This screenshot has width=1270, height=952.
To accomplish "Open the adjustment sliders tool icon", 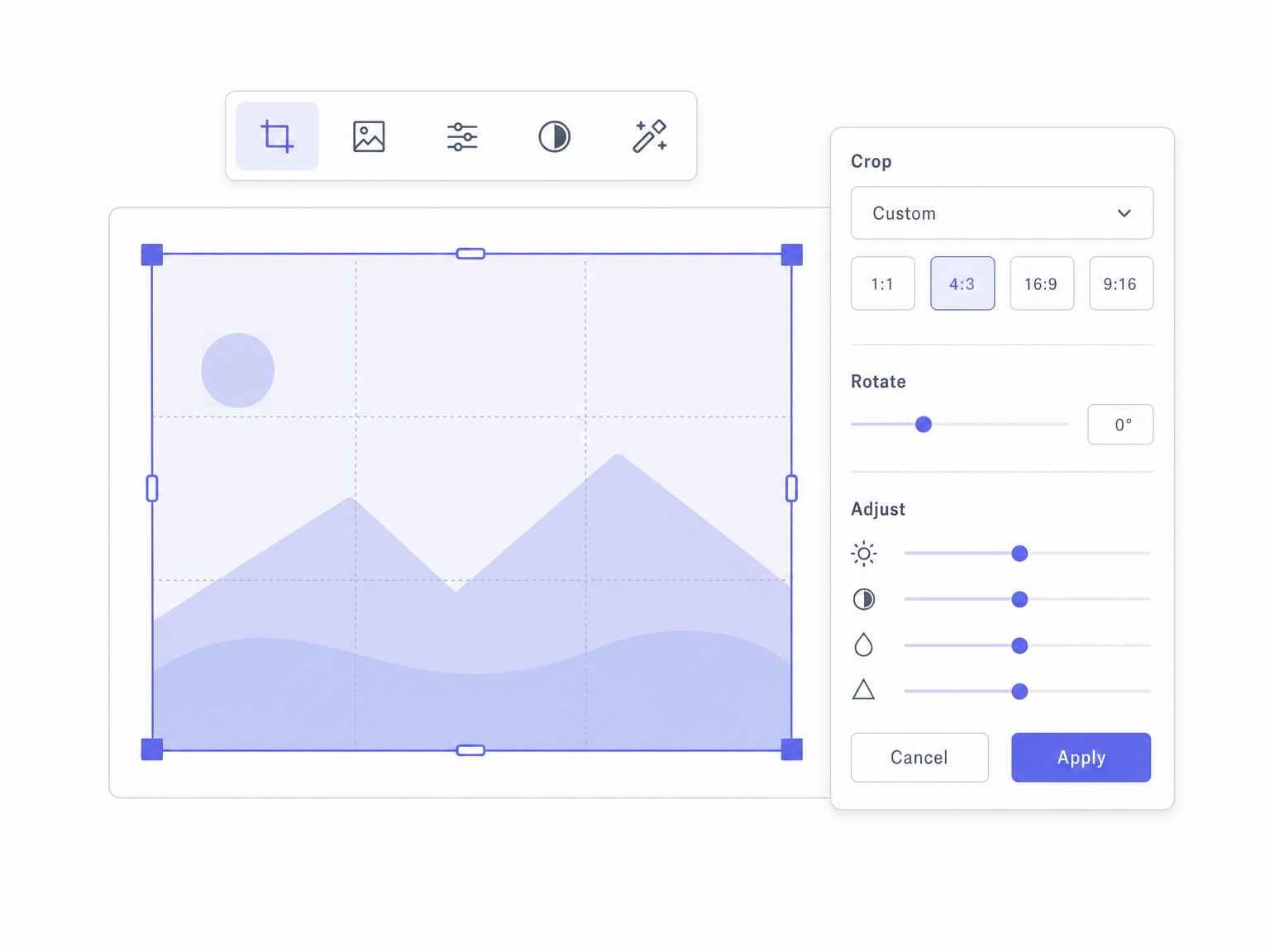I will click(462, 136).
